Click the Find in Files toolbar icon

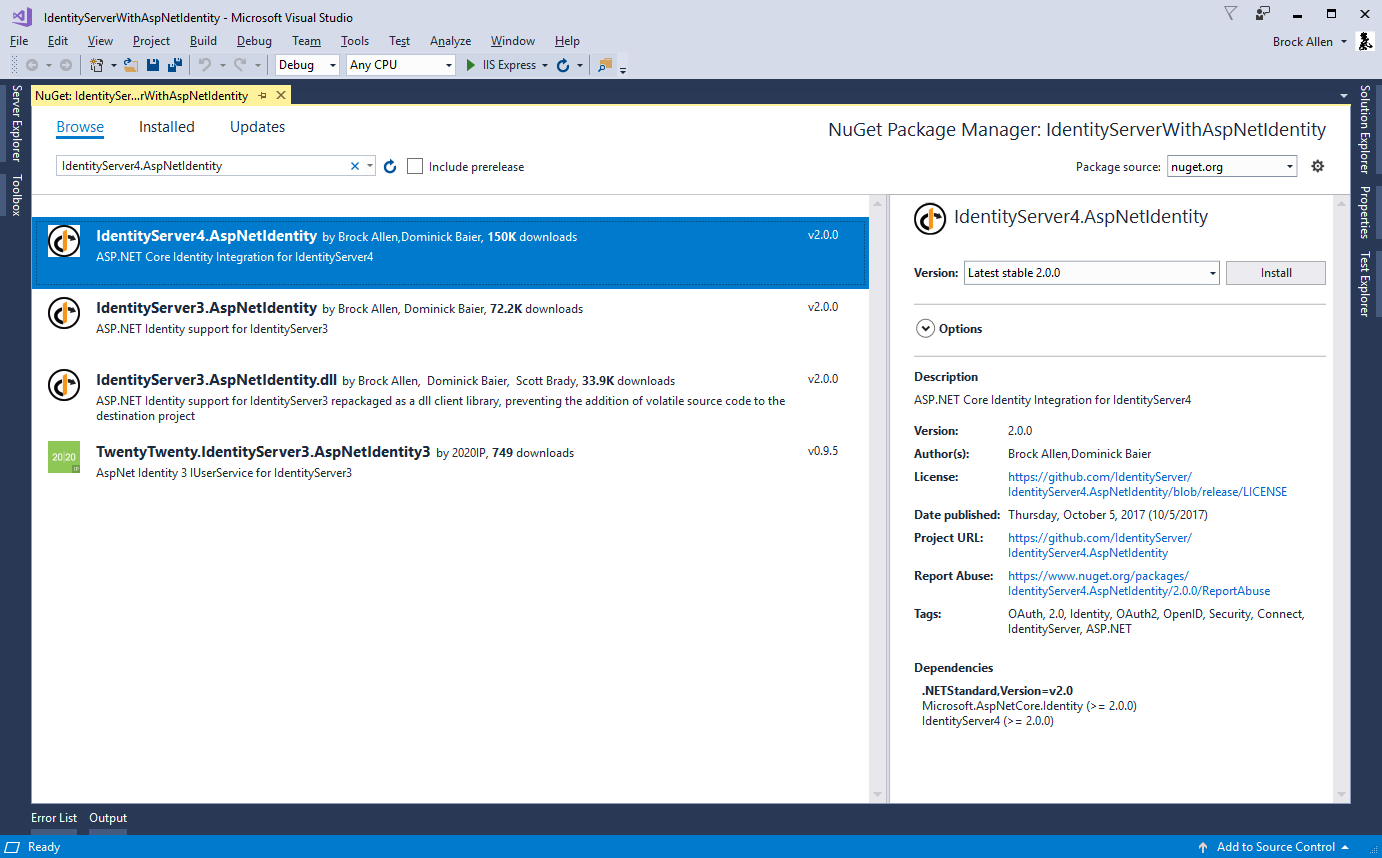click(x=604, y=65)
